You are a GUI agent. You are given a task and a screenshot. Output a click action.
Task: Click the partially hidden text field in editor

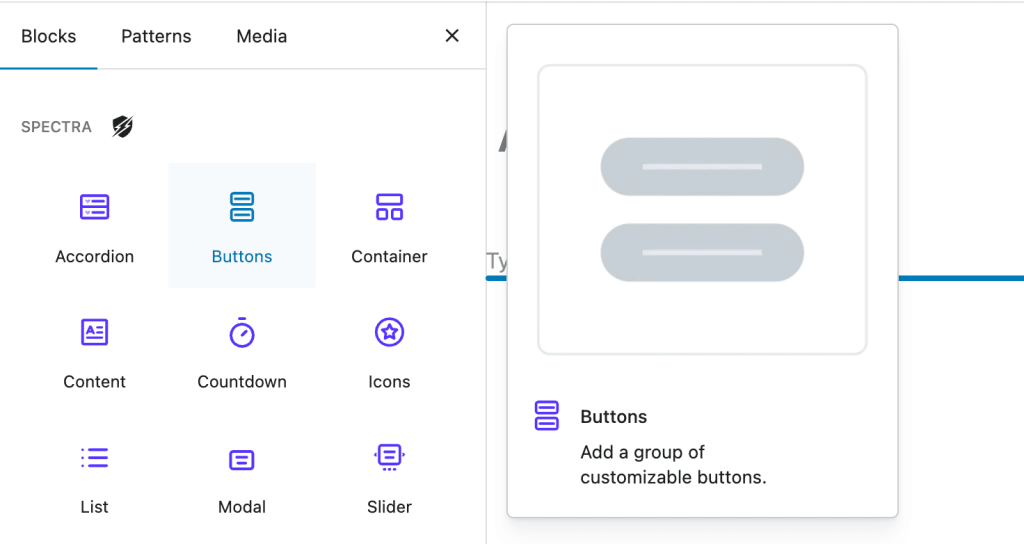click(x=496, y=262)
